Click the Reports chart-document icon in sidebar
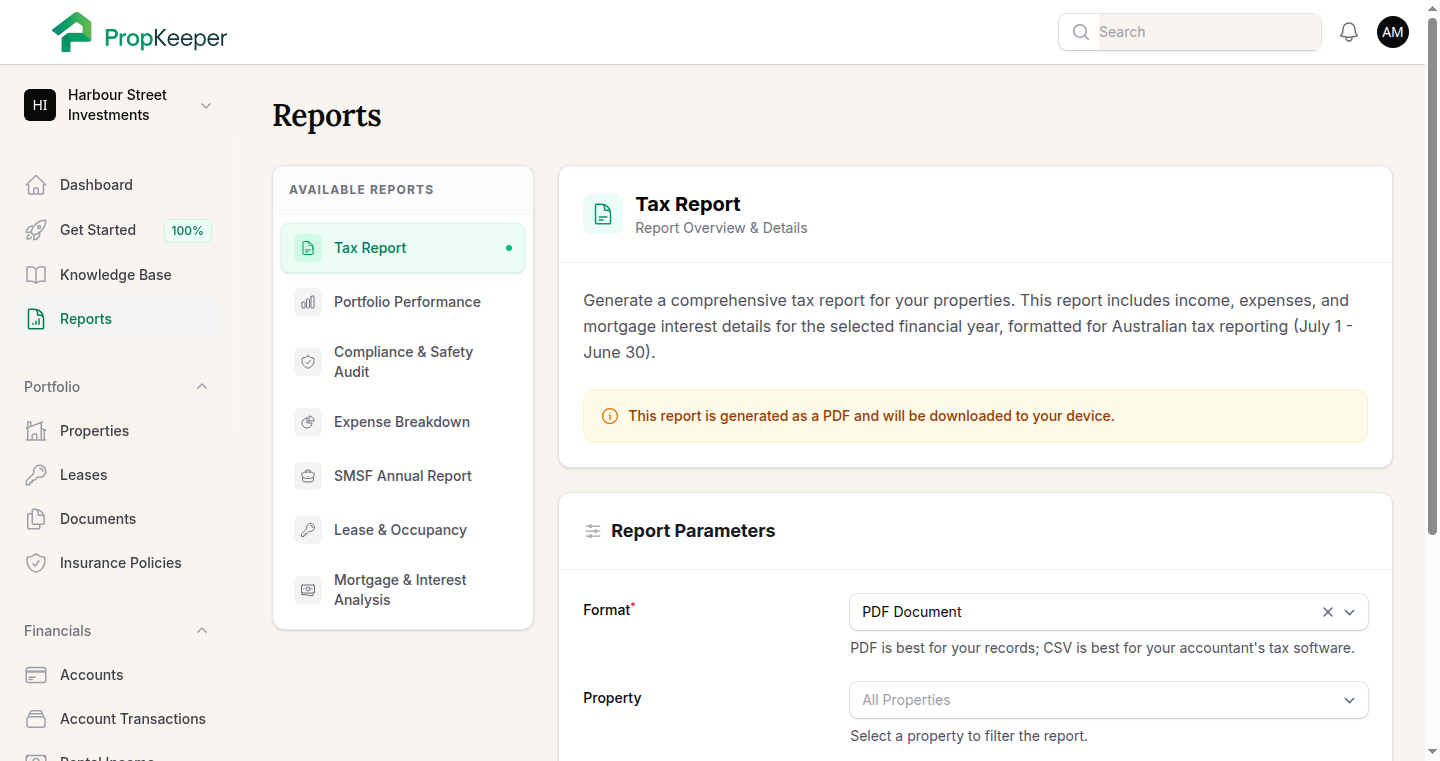Screen dimensions: 1440x761 point(36,319)
